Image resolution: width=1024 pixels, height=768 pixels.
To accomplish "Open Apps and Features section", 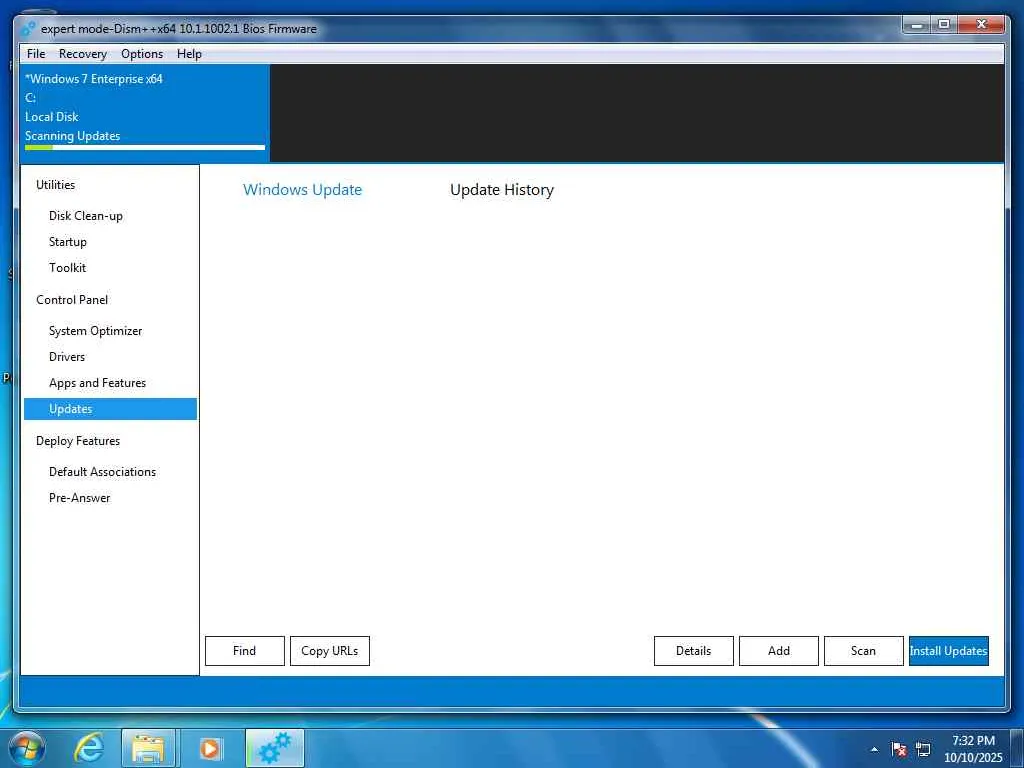I will pyautogui.click(x=97, y=383).
